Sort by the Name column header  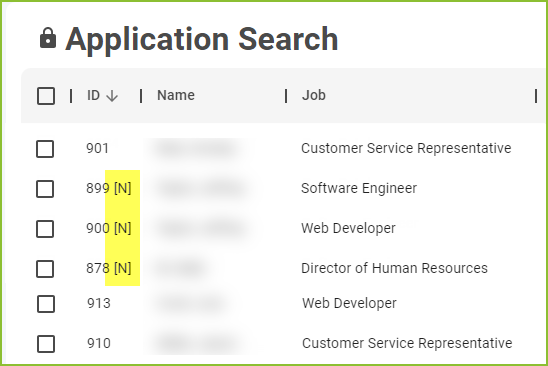pos(176,95)
